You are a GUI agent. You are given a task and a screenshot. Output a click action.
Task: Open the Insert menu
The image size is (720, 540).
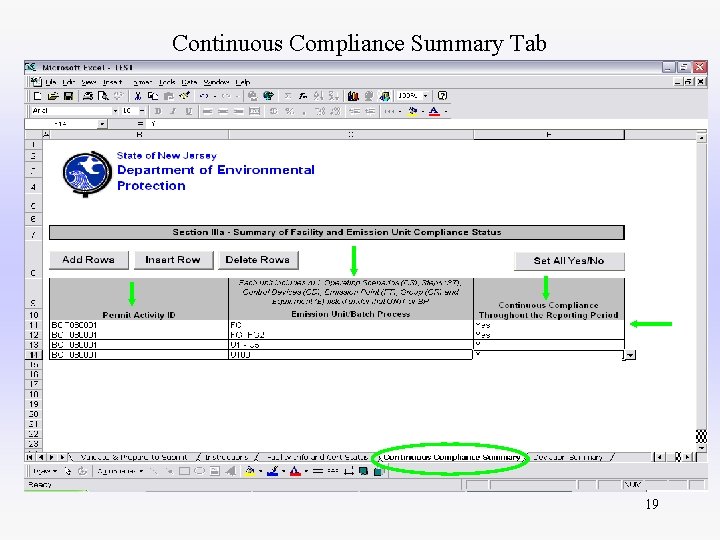pyautogui.click(x=112, y=82)
